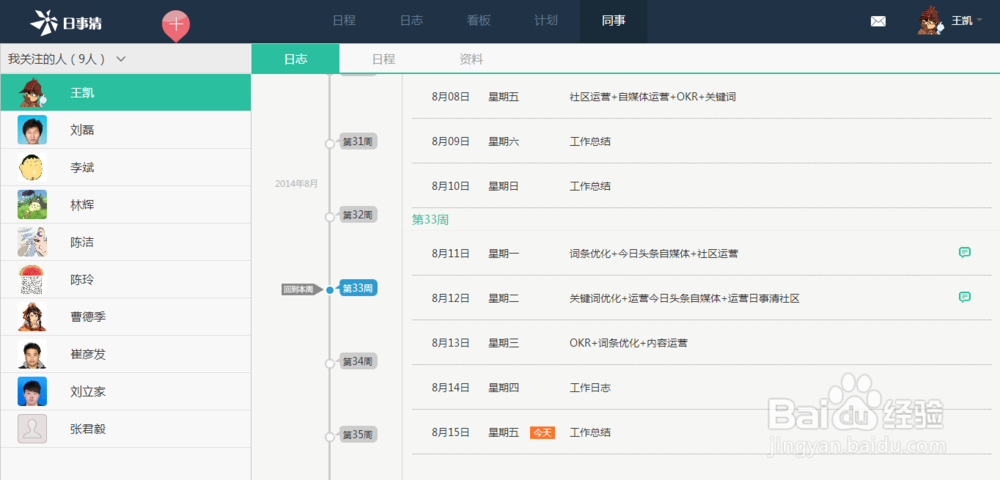The image size is (1000, 480).
Task: Open 8月13日 log OKR+词条优化+内容运营
Action: pyautogui.click(x=628, y=343)
